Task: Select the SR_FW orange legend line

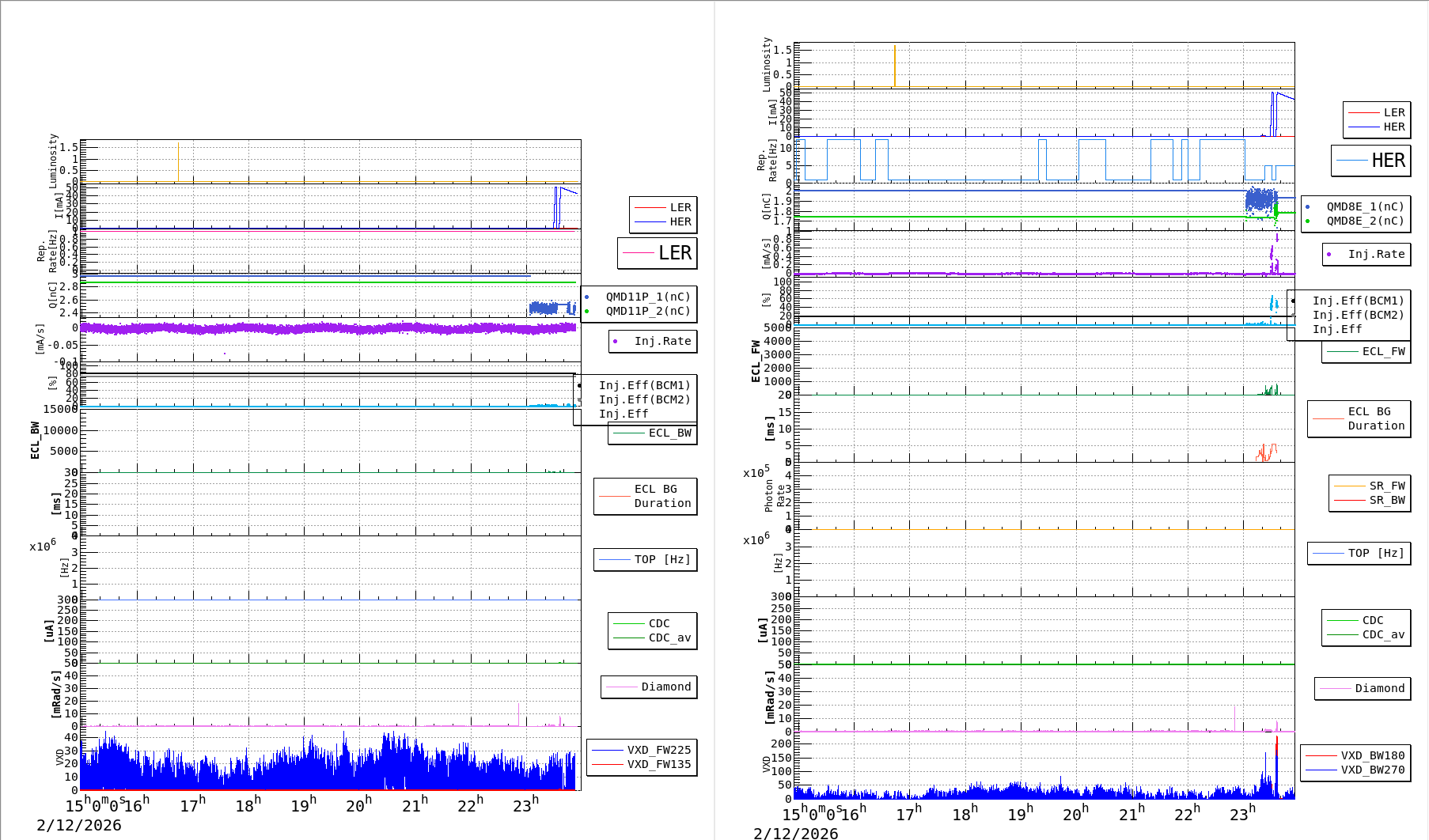Action: click(x=1349, y=486)
